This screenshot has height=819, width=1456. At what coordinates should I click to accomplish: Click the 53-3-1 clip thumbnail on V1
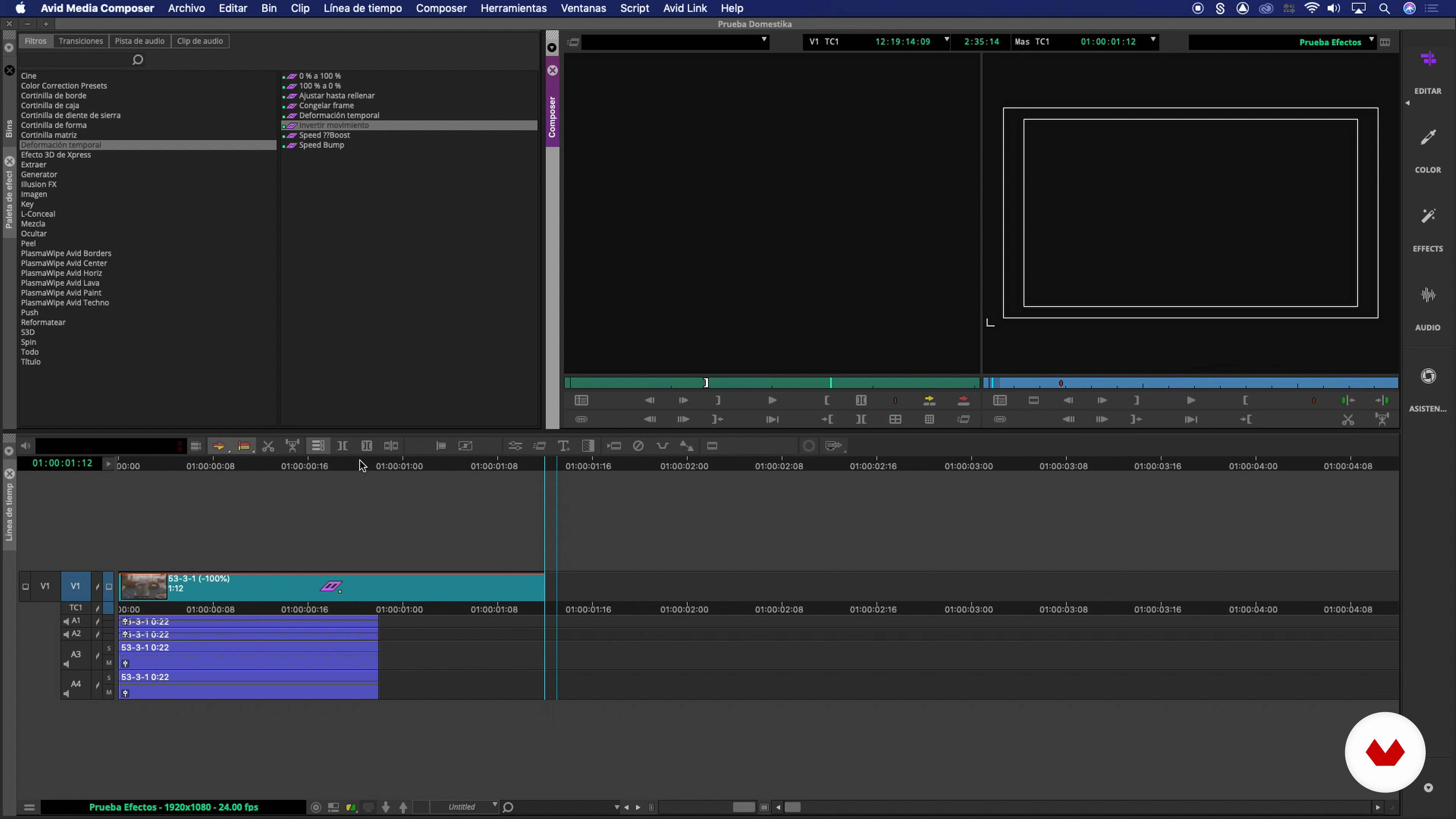point(144,587)
